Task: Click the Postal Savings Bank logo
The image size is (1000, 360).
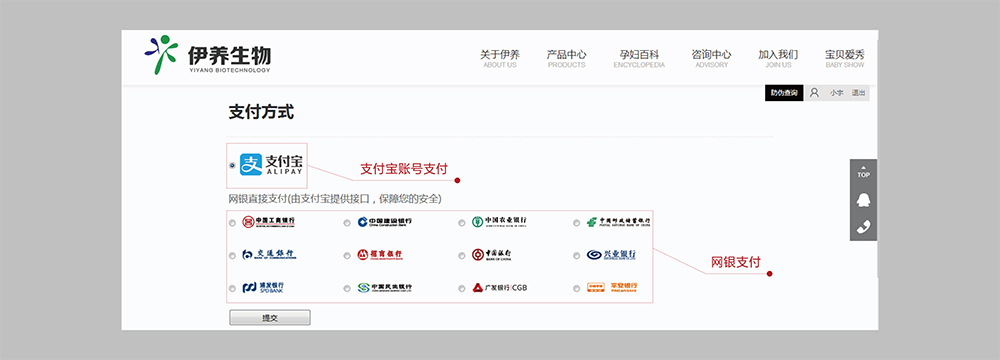Action: point(619,222)
